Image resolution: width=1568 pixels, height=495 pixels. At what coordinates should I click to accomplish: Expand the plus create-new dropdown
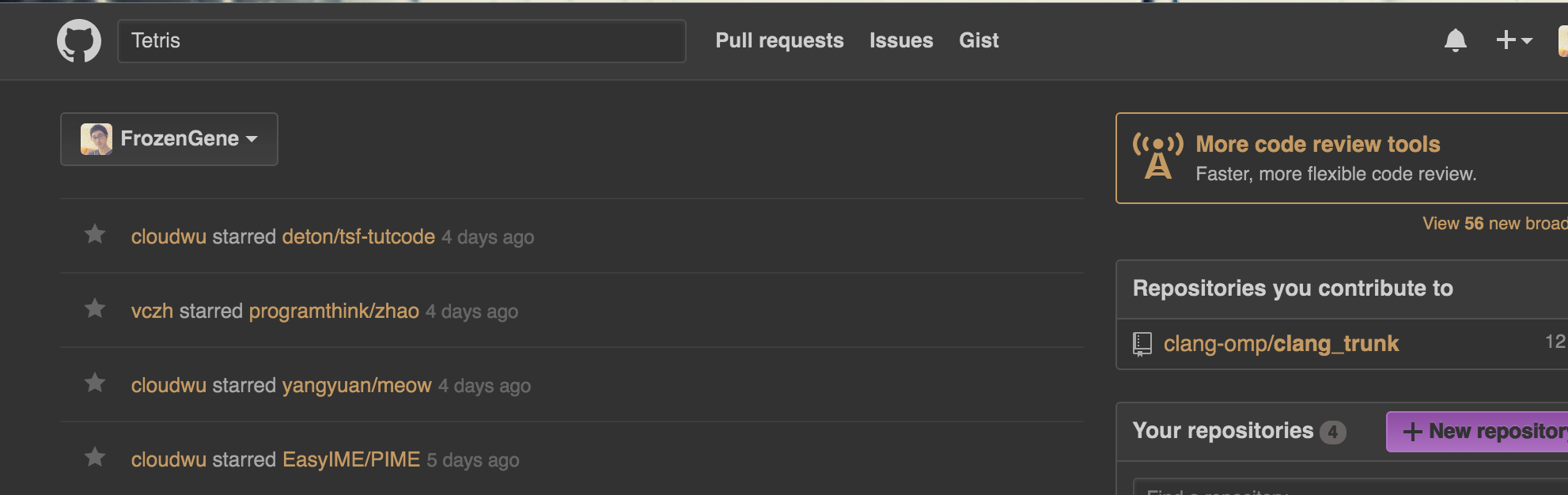(x=1513, y=40)
